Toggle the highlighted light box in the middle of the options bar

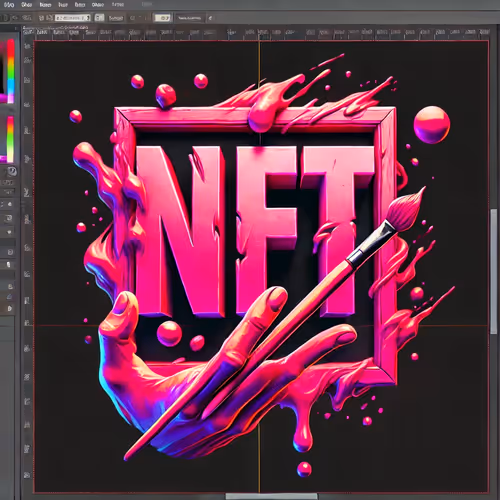[x=162, y=18]
